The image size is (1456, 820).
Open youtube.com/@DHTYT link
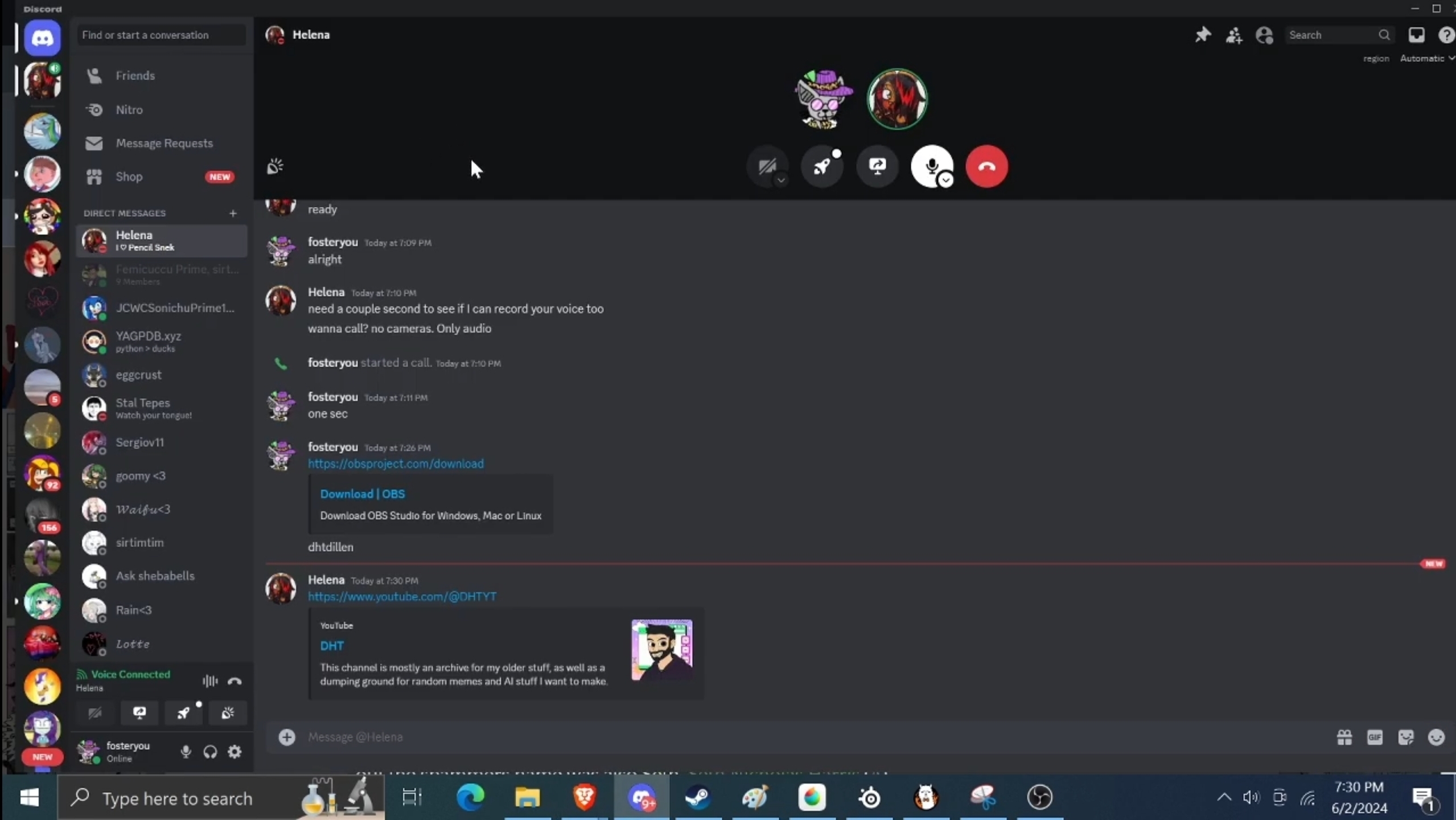tap(402, 596)
